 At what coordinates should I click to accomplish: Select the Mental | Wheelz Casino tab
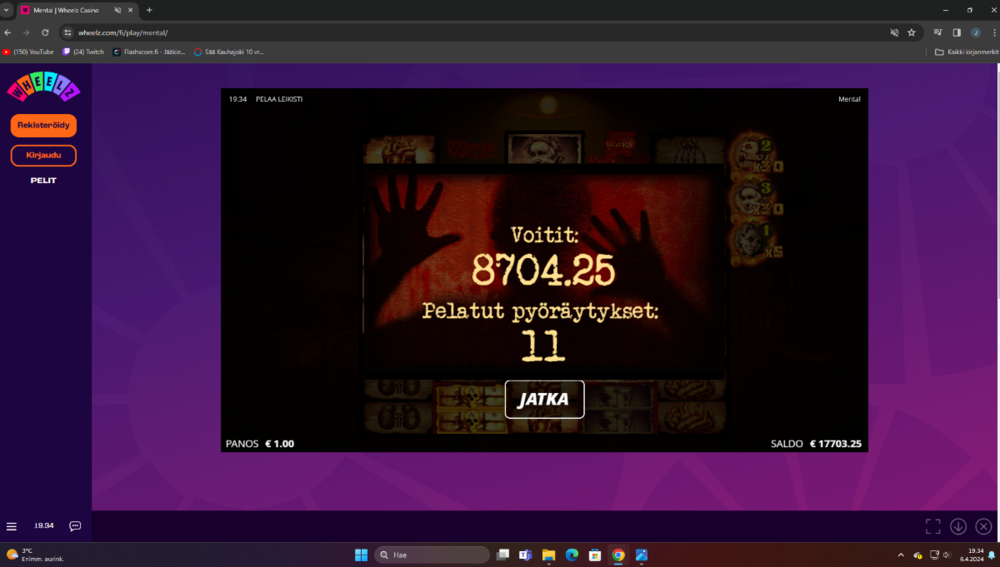(77, 10)
